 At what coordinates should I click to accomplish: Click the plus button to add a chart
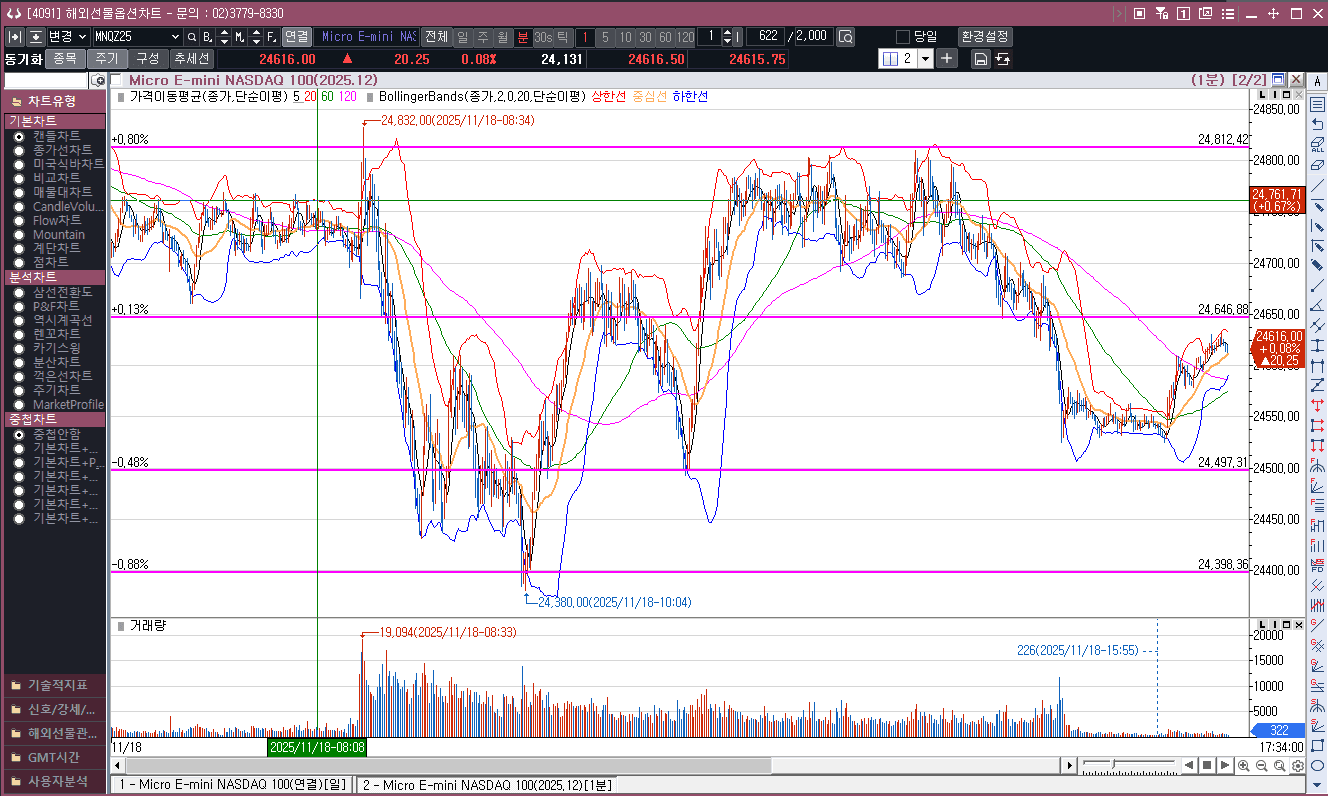click(947, 58)
